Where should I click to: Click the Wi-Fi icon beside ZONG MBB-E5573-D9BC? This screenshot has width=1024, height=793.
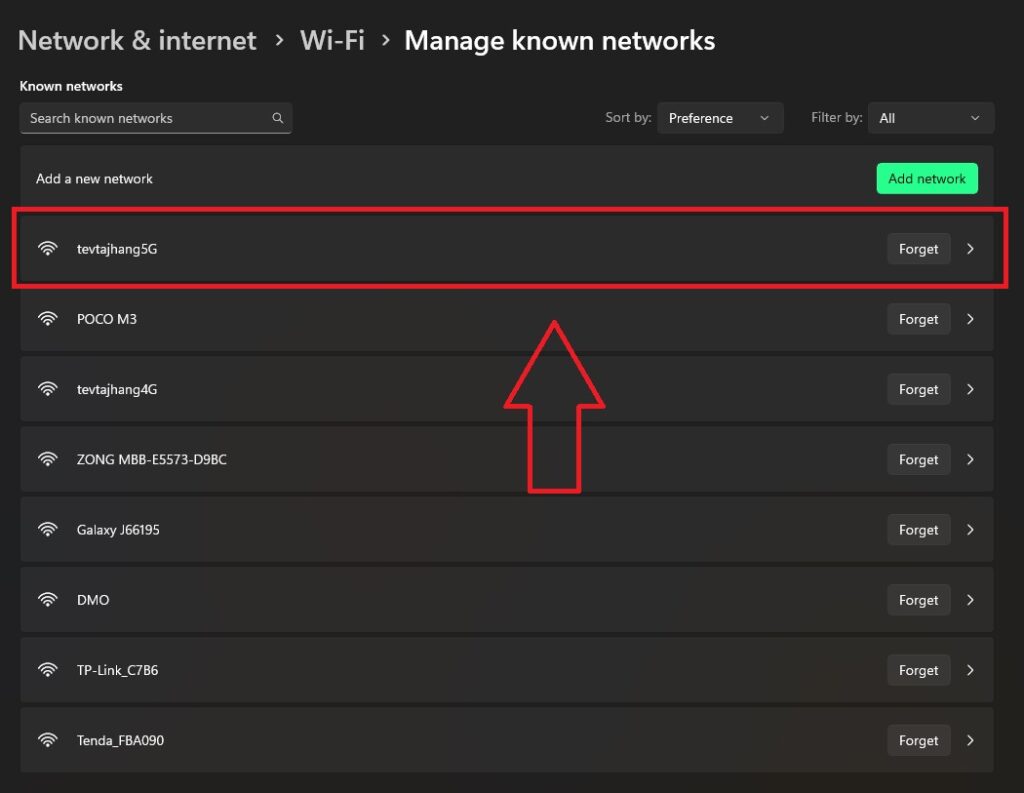coord(48,460)
